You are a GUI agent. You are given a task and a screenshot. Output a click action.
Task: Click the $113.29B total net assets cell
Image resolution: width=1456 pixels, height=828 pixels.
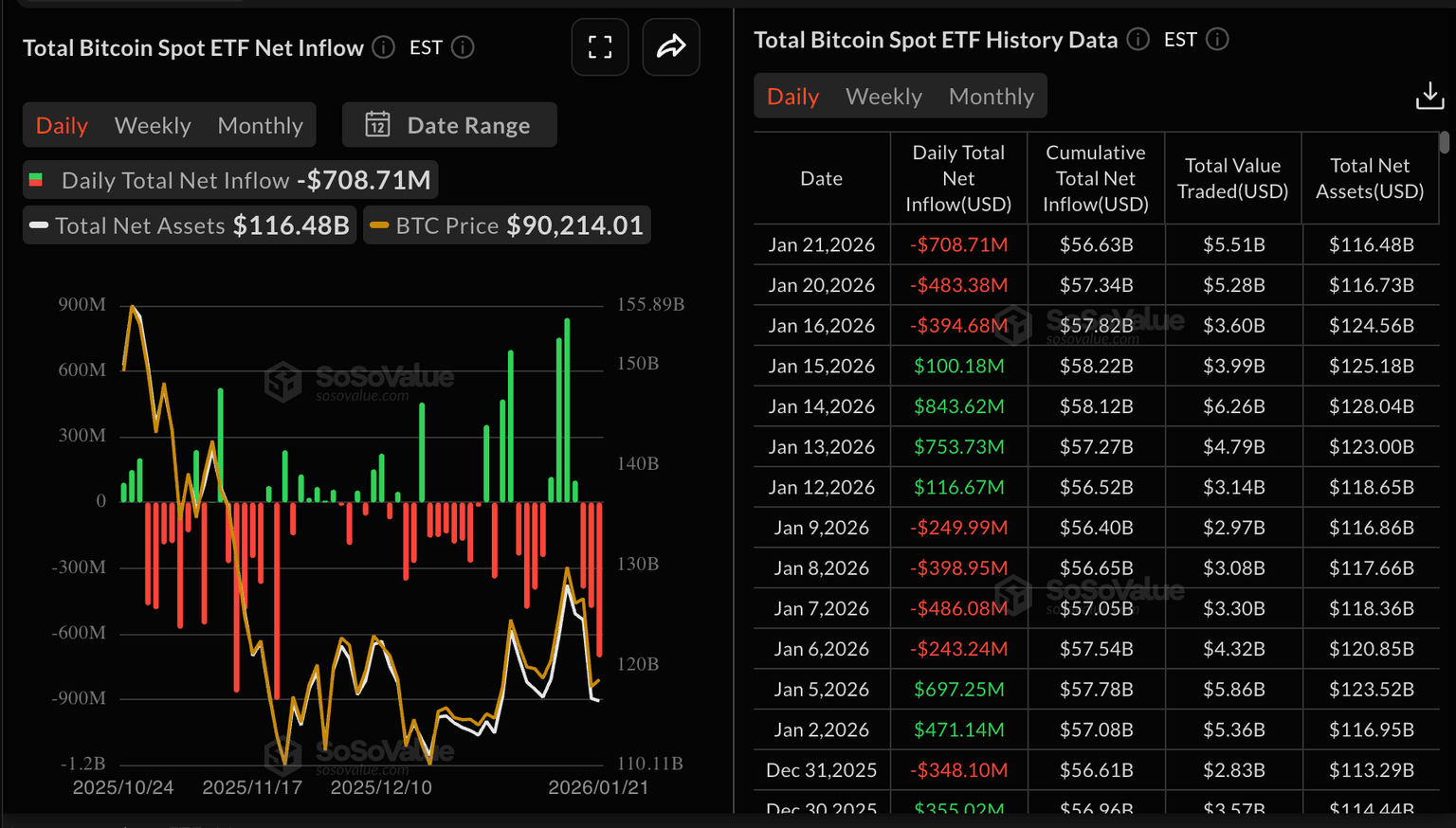pos(1371,770)
